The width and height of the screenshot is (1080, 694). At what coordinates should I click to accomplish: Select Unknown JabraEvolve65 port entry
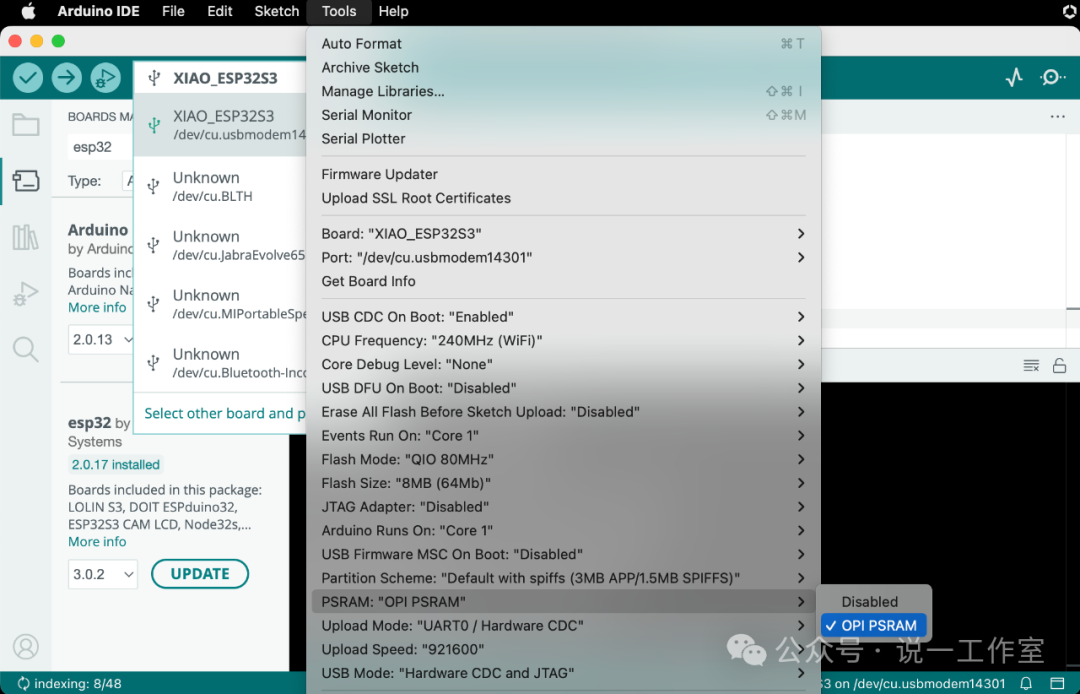pyautogui.click(x=220, y=245)
